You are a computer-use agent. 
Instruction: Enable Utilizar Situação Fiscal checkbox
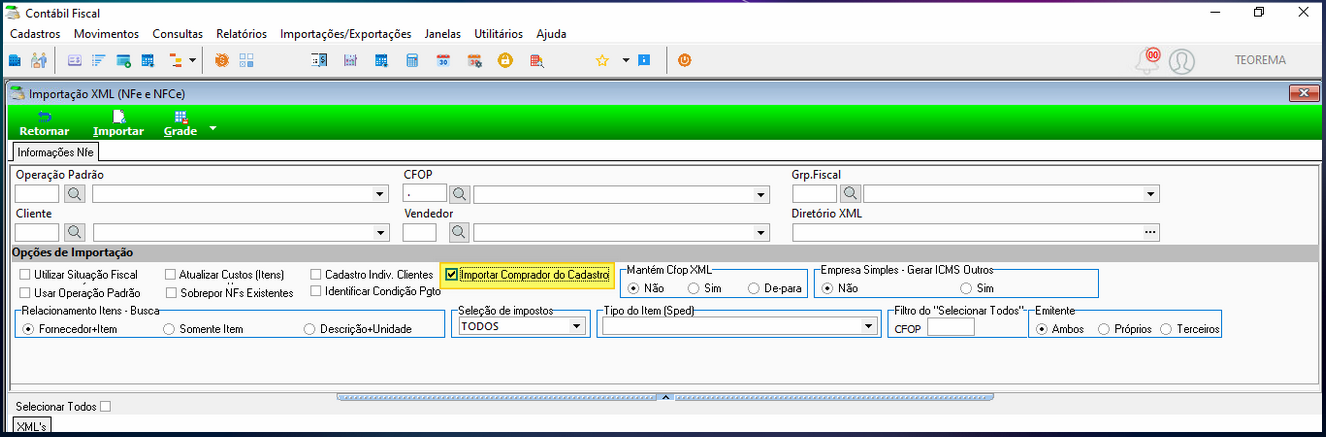25,274
